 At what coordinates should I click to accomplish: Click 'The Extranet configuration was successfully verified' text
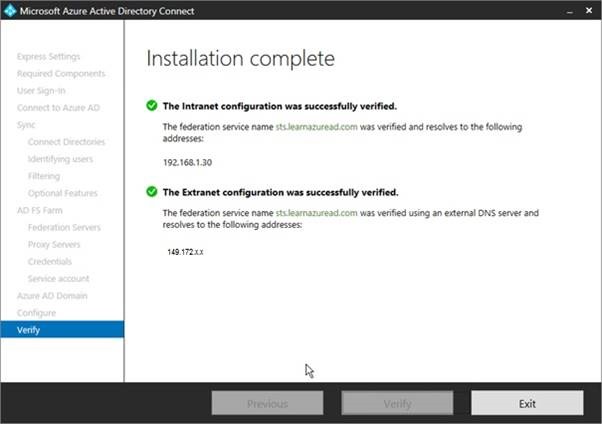point(280,192)
